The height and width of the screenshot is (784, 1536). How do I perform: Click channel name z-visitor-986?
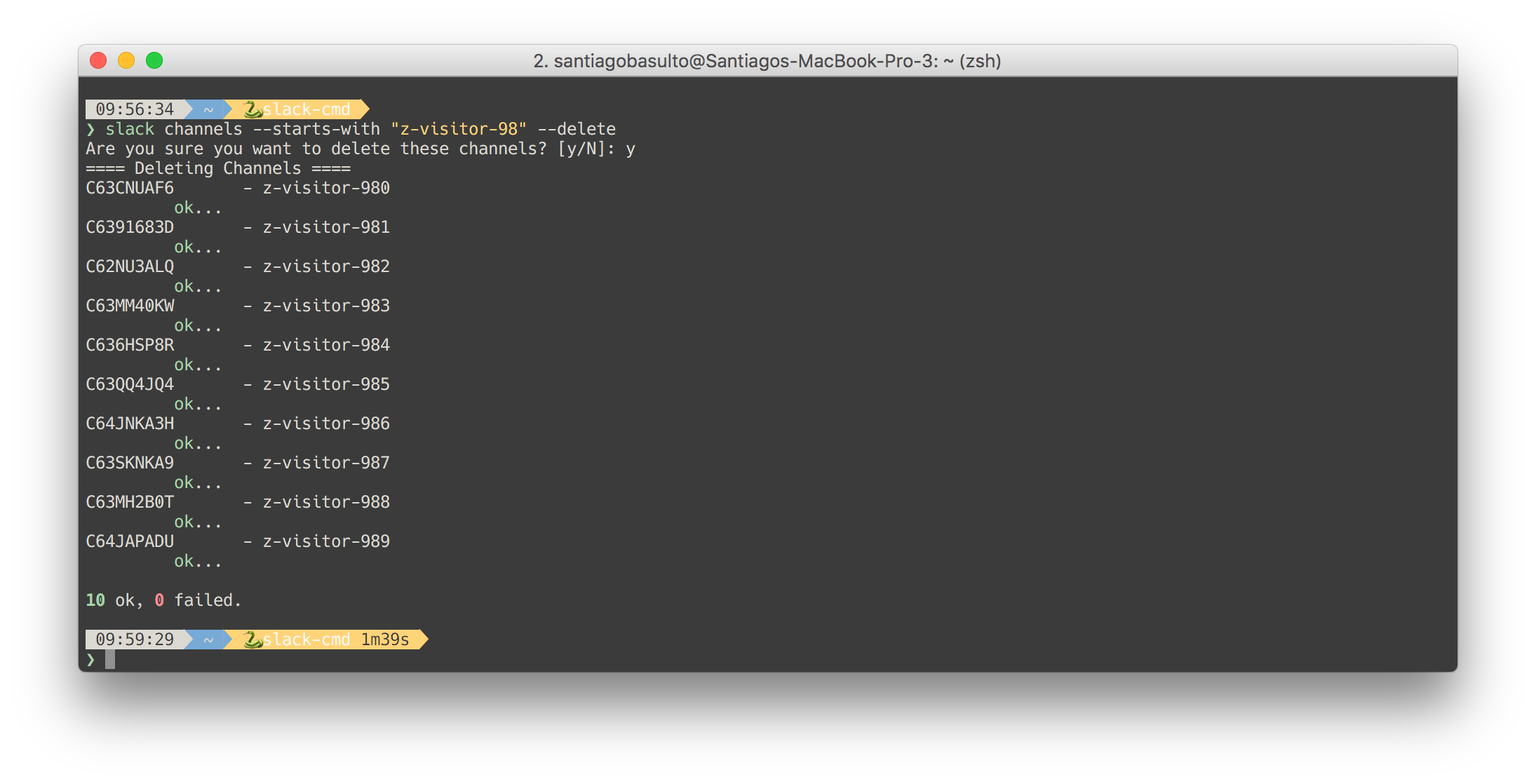pyautogui.click(x=326, y=424)
